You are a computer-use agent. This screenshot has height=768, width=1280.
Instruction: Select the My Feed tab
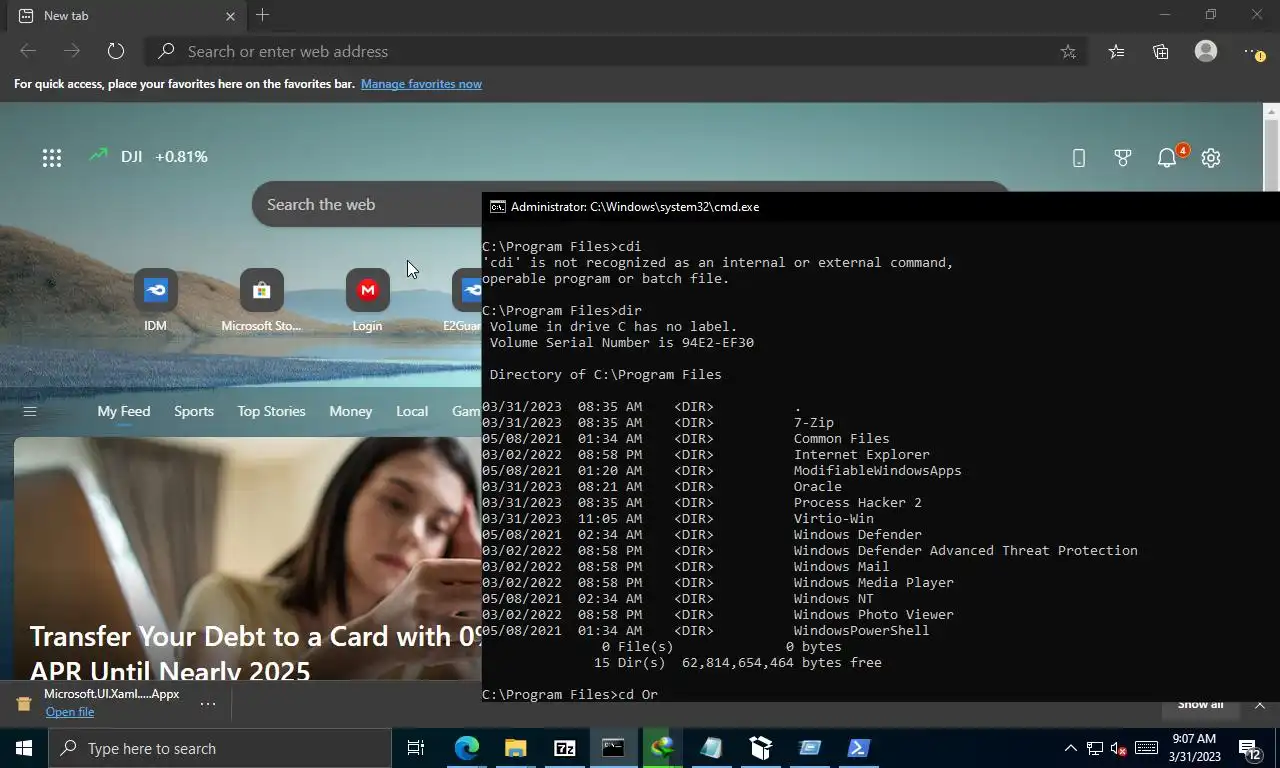pyautogui.click(x=123, y=411)
